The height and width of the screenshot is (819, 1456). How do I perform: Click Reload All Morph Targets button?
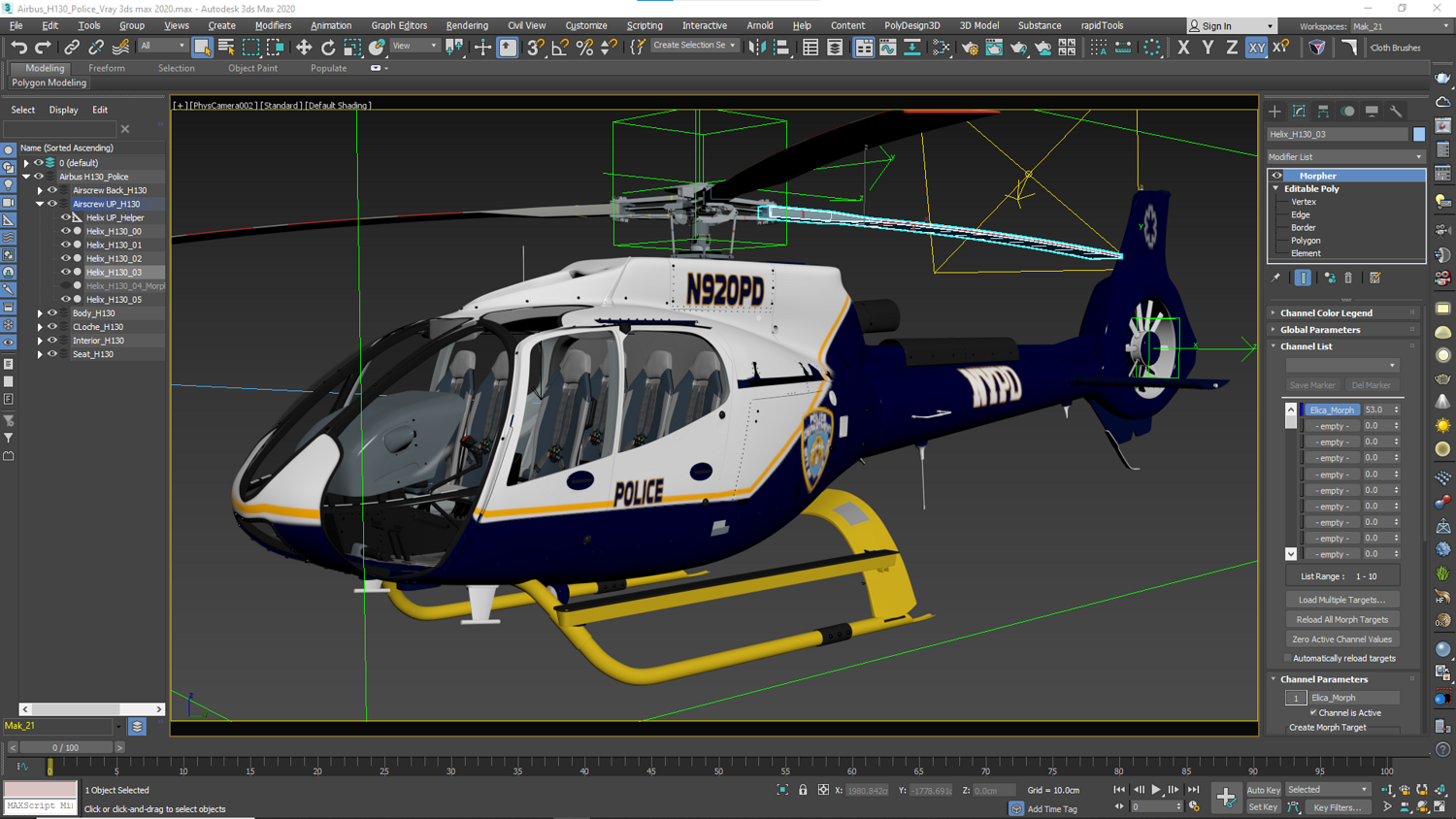[x=1342, y=619]
